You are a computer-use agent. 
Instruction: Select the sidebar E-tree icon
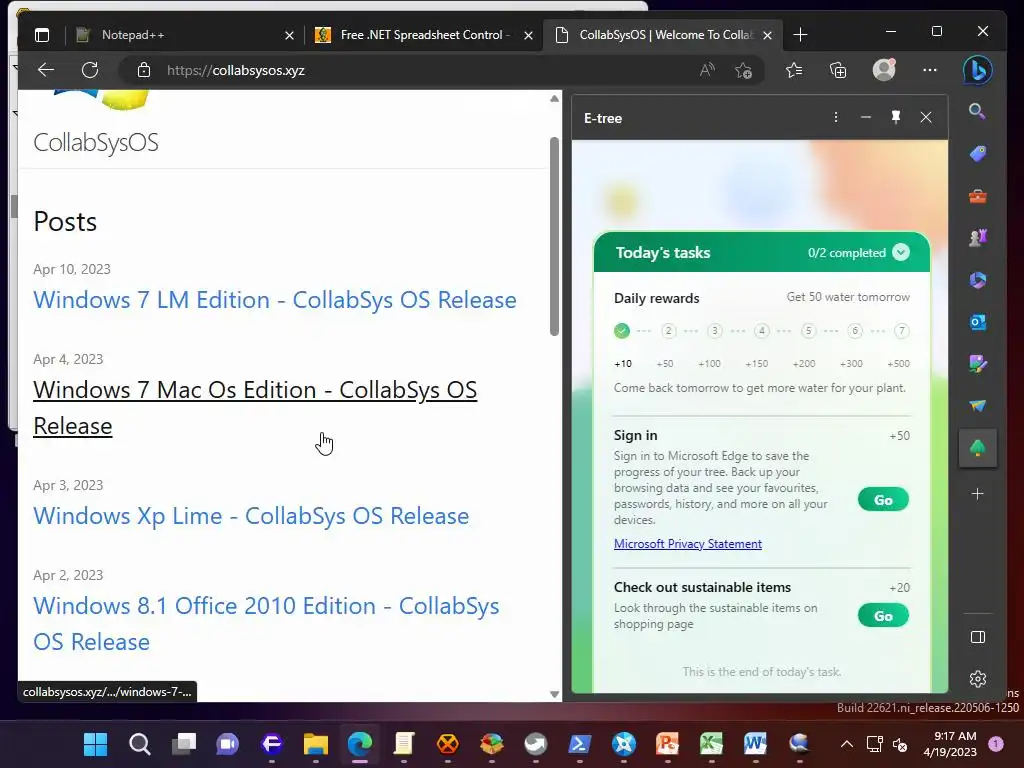click(978, 448)
